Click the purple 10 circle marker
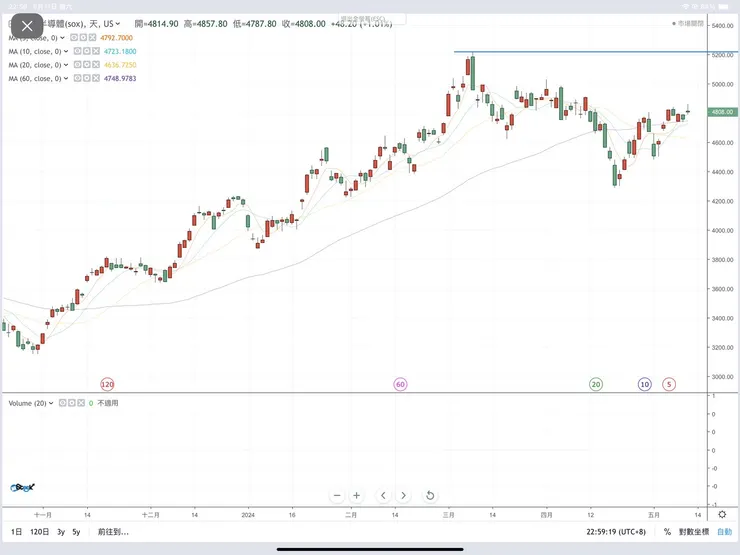This screenshot has height=555, width=740. [x=645, y=384]
